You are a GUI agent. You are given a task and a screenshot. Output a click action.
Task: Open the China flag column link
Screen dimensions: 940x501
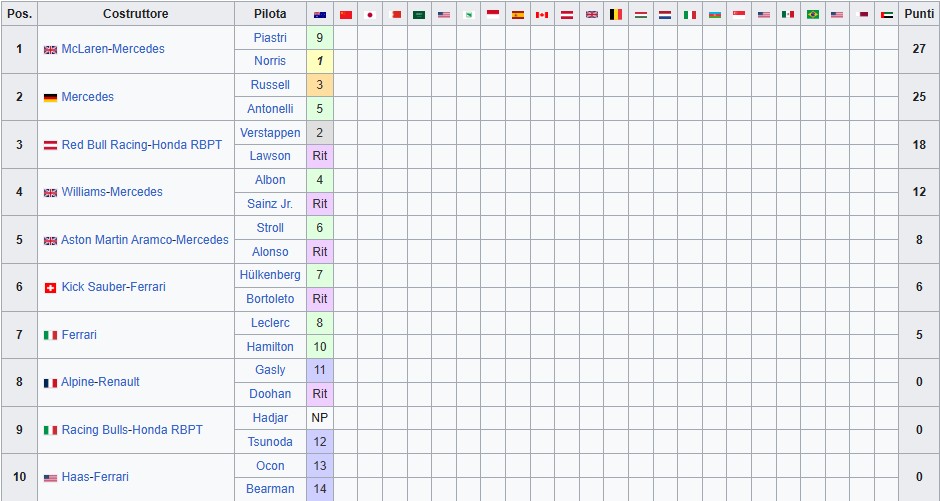(x=346, y=15)
